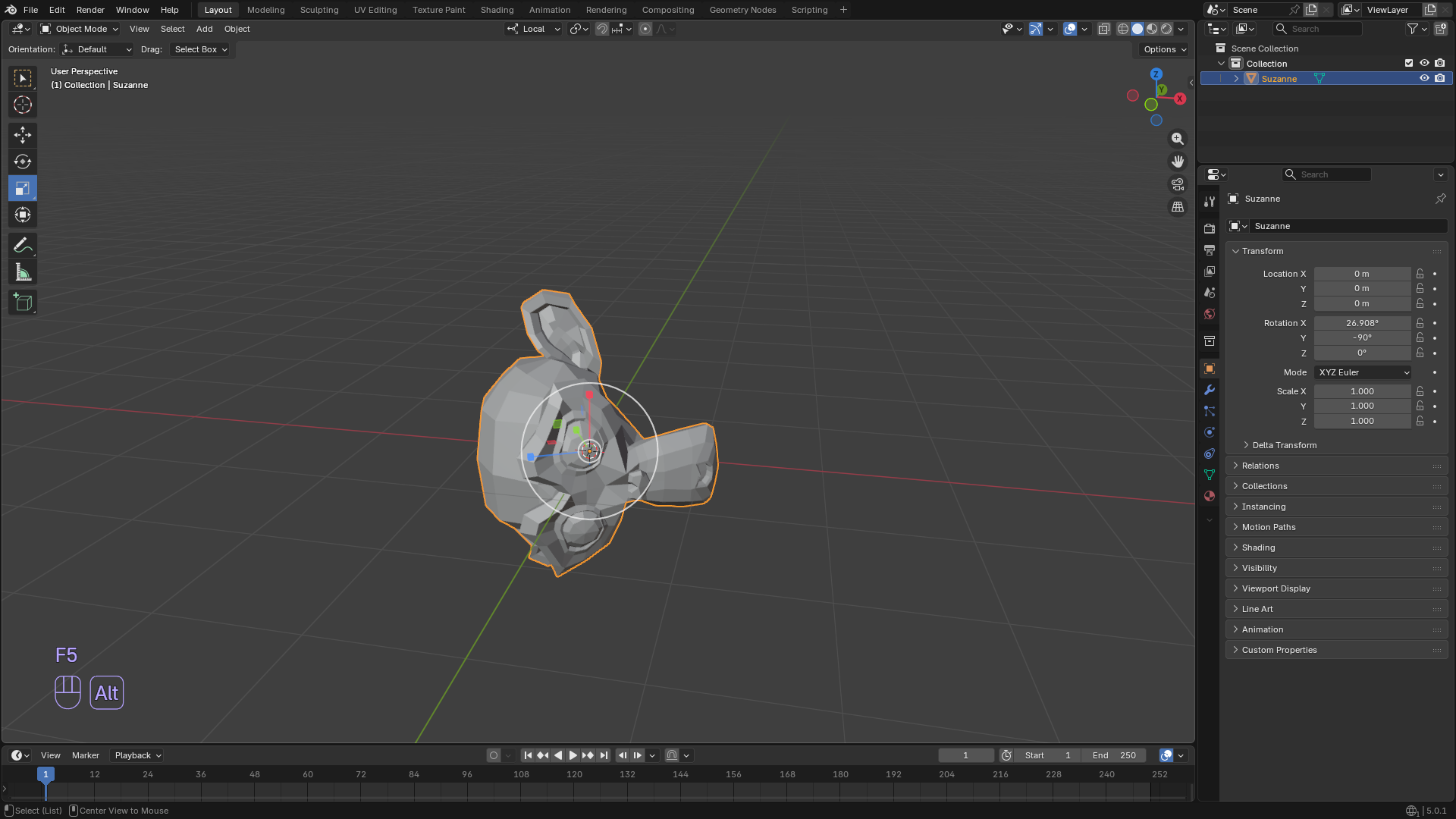Activate the Annotate pencil tool
This screenshot has height=819, width=1456.
click(x=23, y=246)
